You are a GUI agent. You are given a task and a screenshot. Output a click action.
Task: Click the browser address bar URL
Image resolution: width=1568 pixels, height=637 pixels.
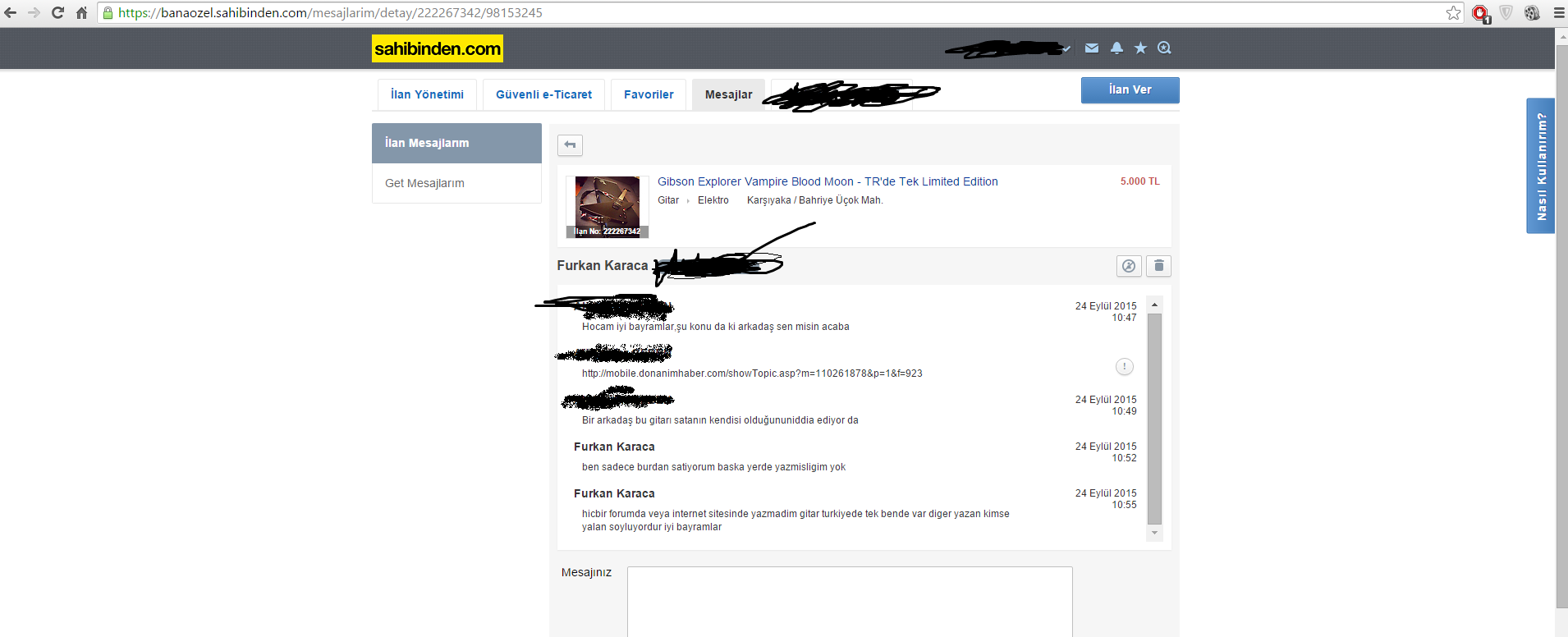330,12
